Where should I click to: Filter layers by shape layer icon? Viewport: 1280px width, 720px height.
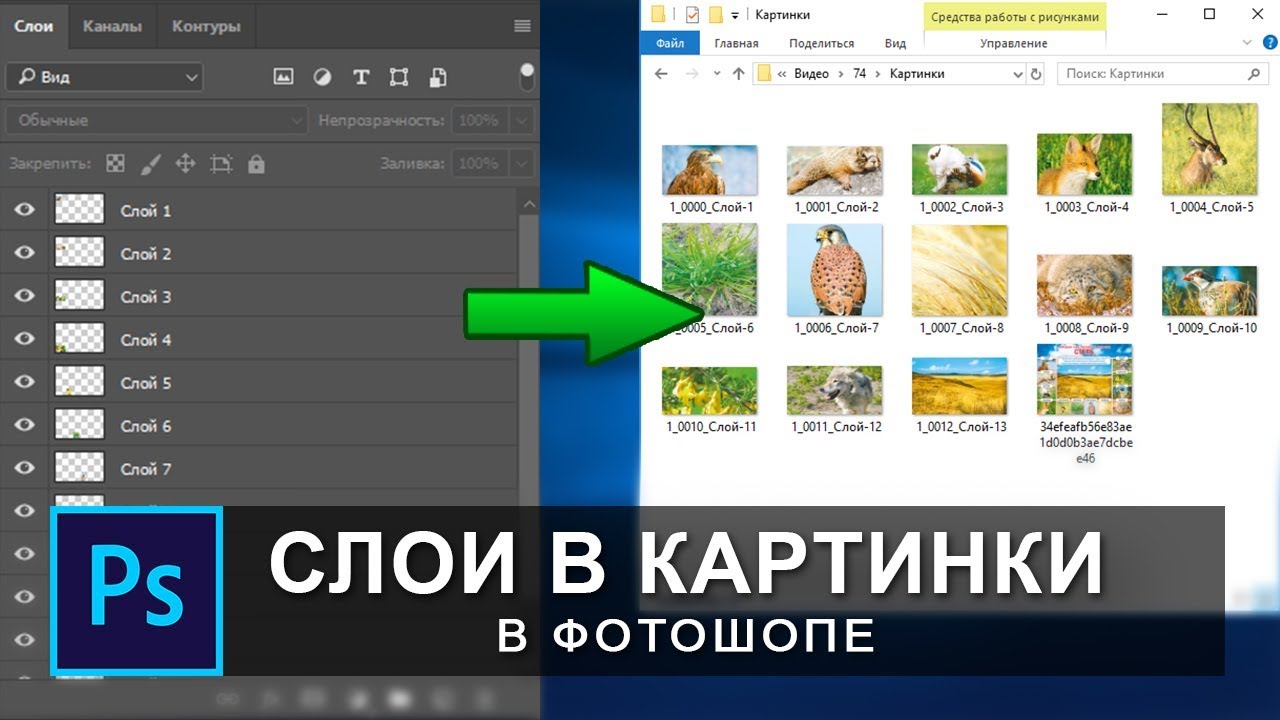[399, 77]
